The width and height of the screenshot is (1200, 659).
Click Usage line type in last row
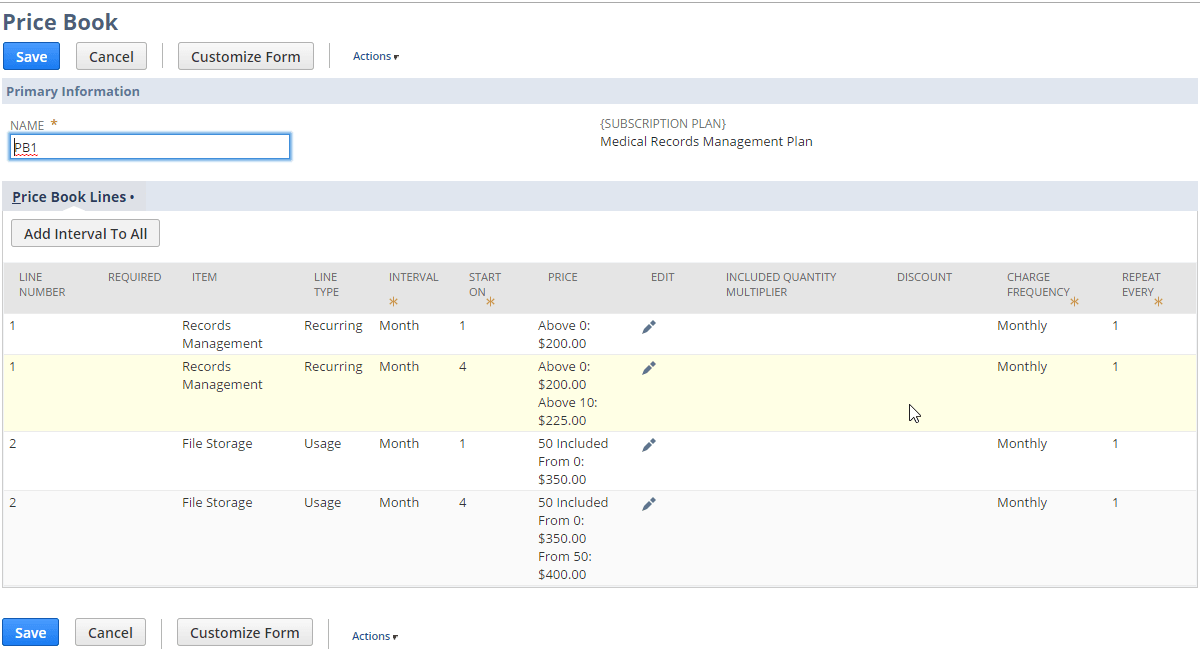click(x=322, y=502)
